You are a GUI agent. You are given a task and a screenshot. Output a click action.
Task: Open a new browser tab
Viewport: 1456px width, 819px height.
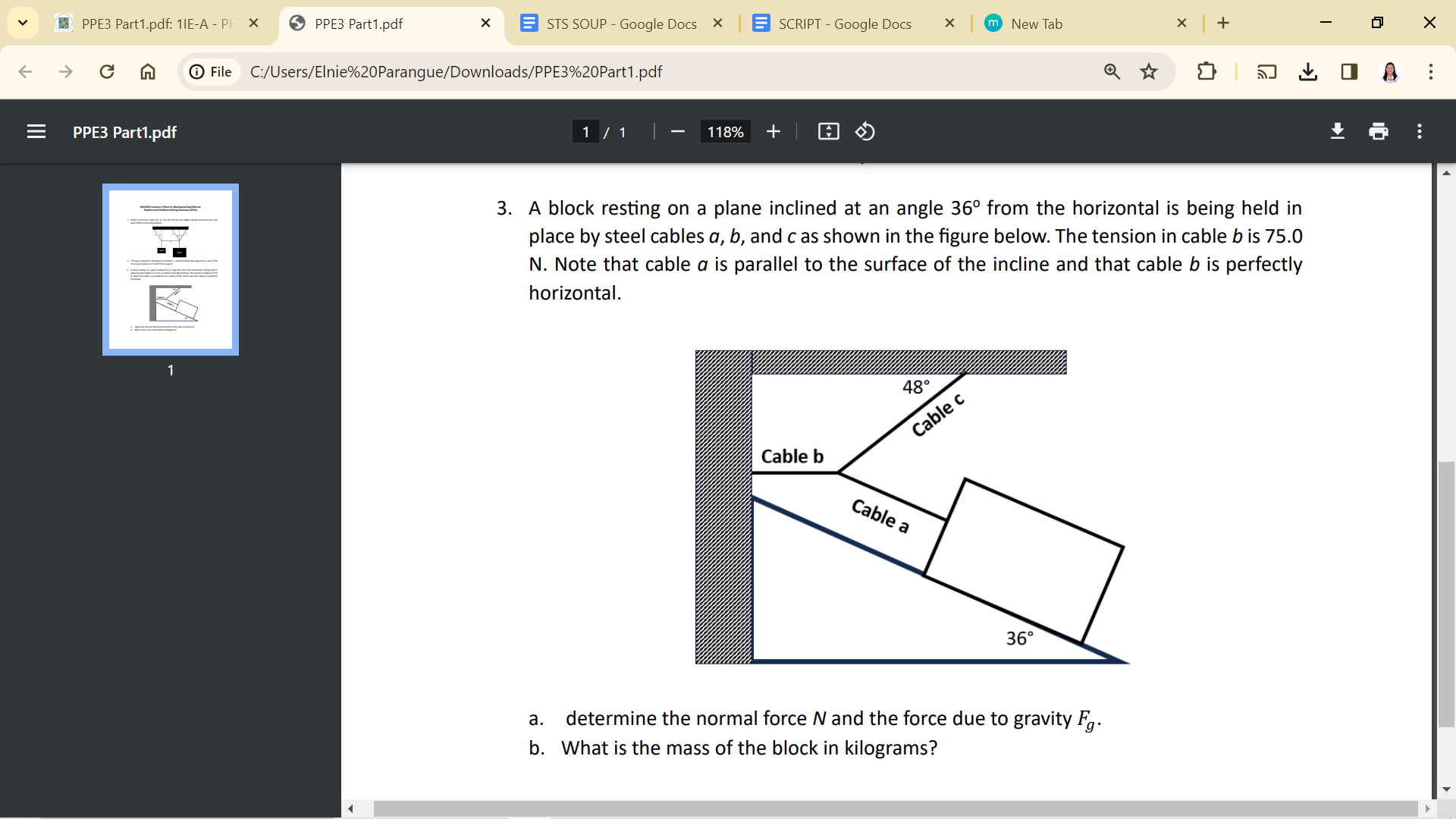pyautogui.click(x=1223, y=23)
